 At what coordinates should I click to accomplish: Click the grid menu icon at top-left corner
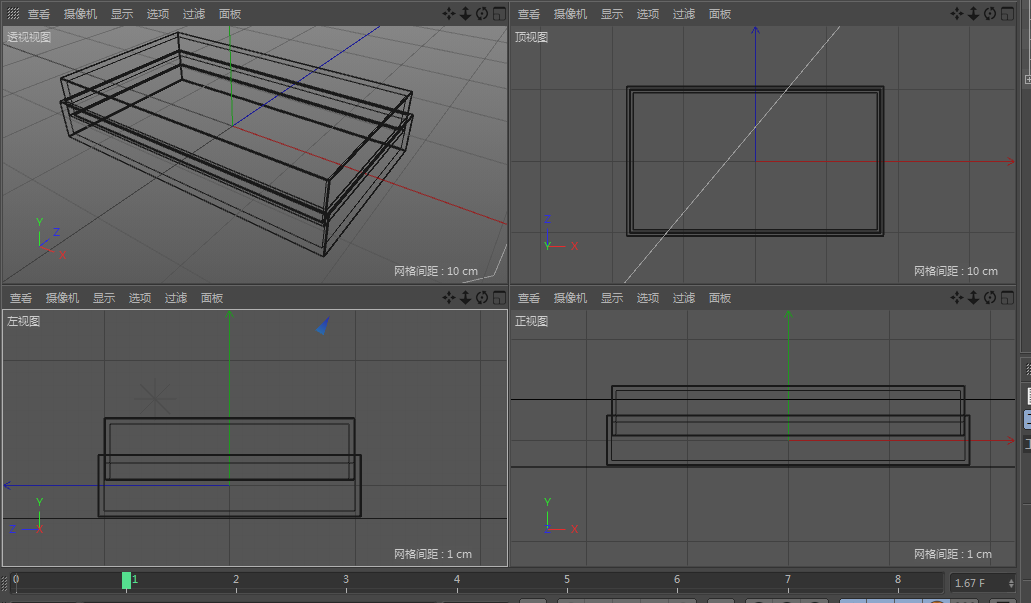[x=11, y=14]
